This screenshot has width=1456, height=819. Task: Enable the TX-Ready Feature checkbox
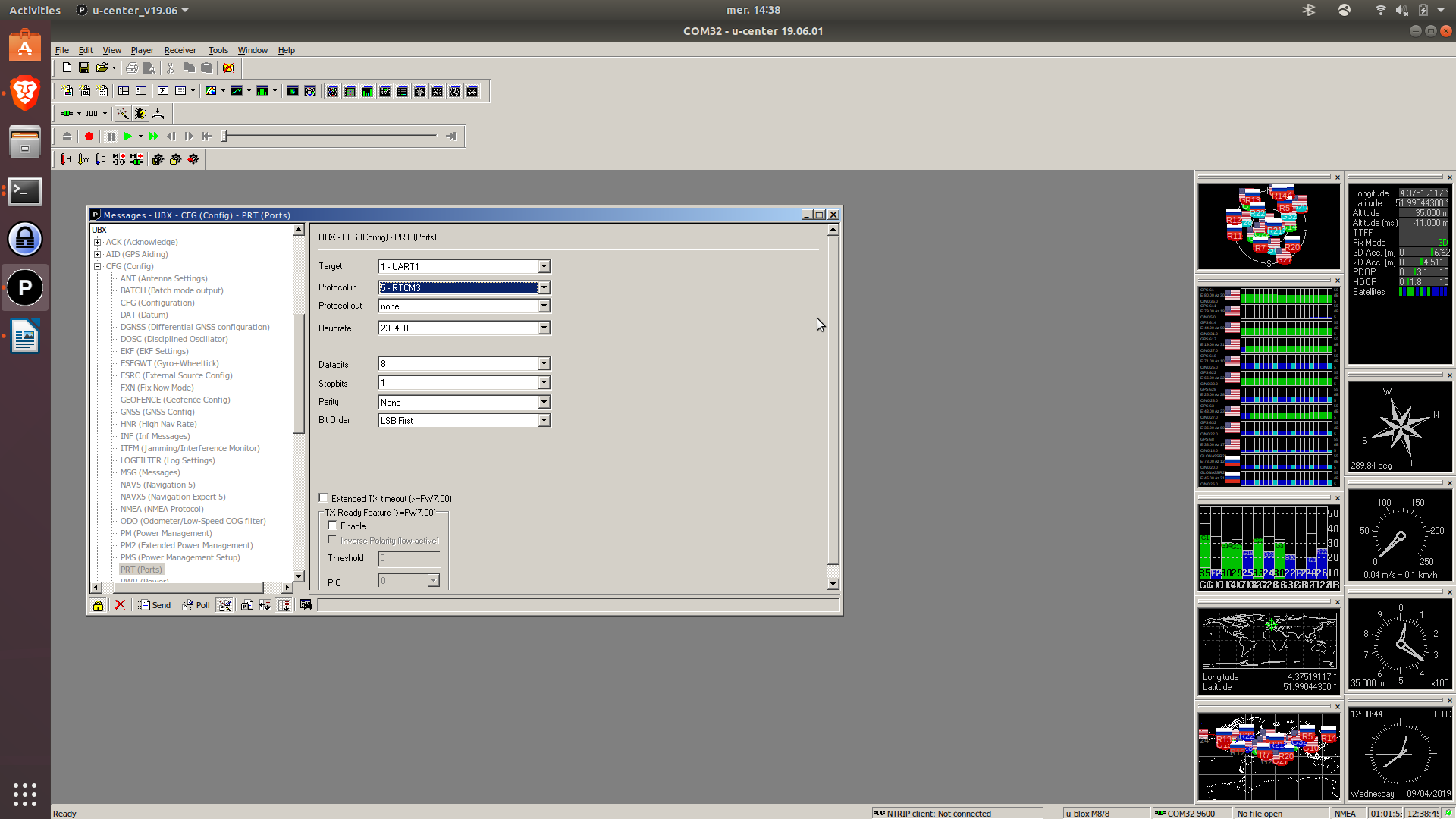coord(332,526)
